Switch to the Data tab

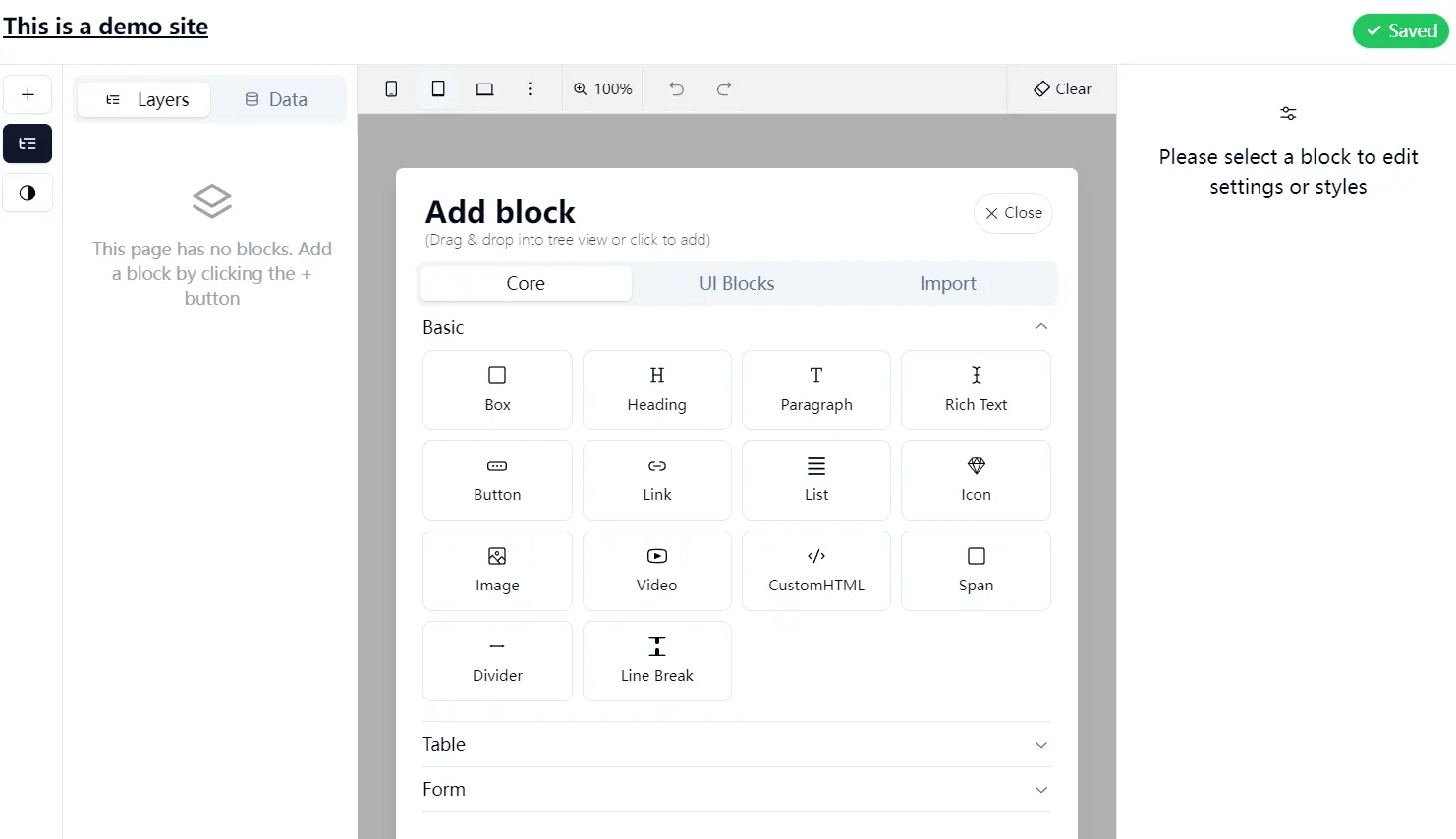276,99
